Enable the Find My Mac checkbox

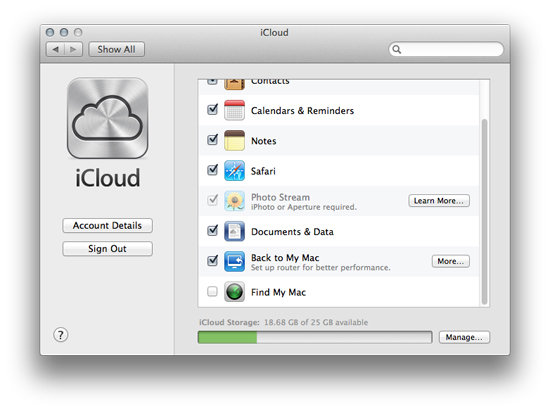[x=212, y=291]
